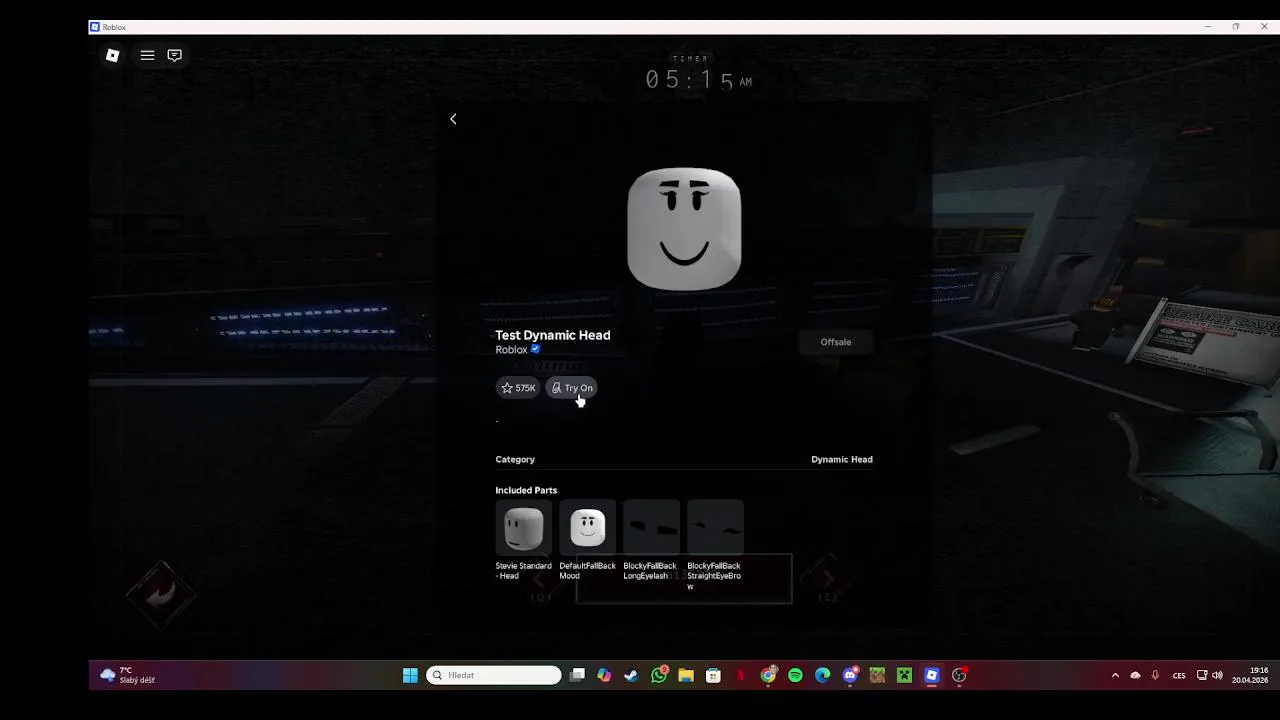
Task: Open Steam from the taskbar
Action: [x=631, y=675]
